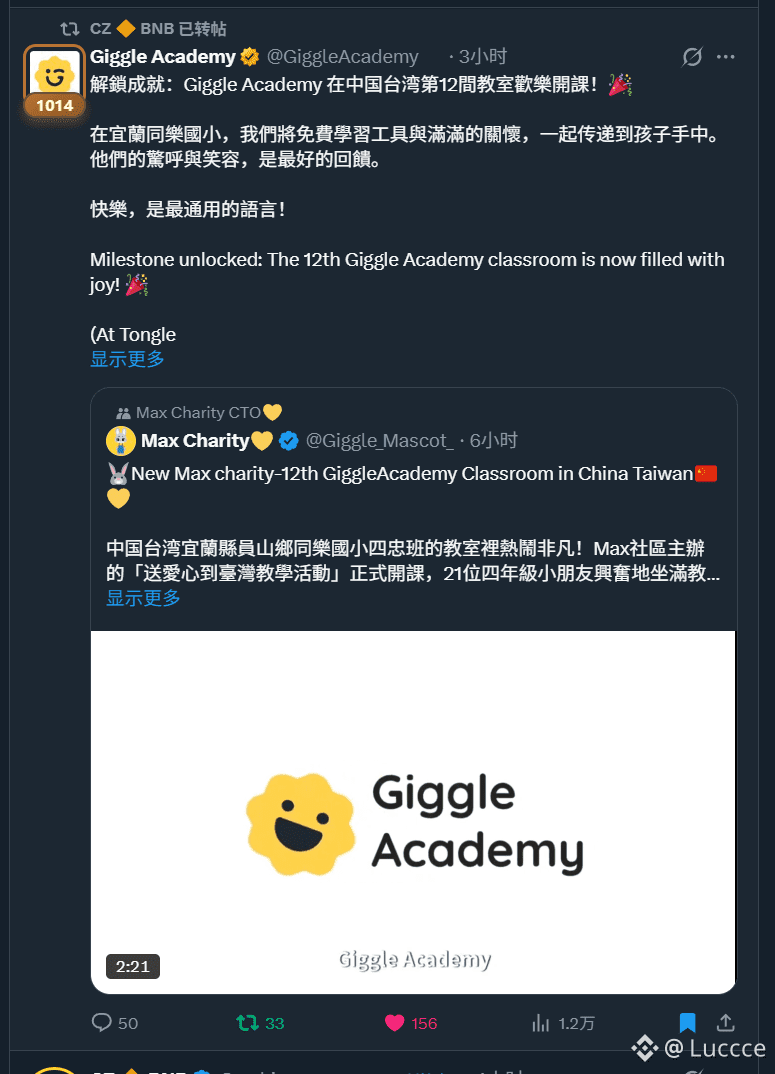Screen dimensions: 775x1074
Task: View the analytics bar chart icon
Action: (x=541, y=1023)
